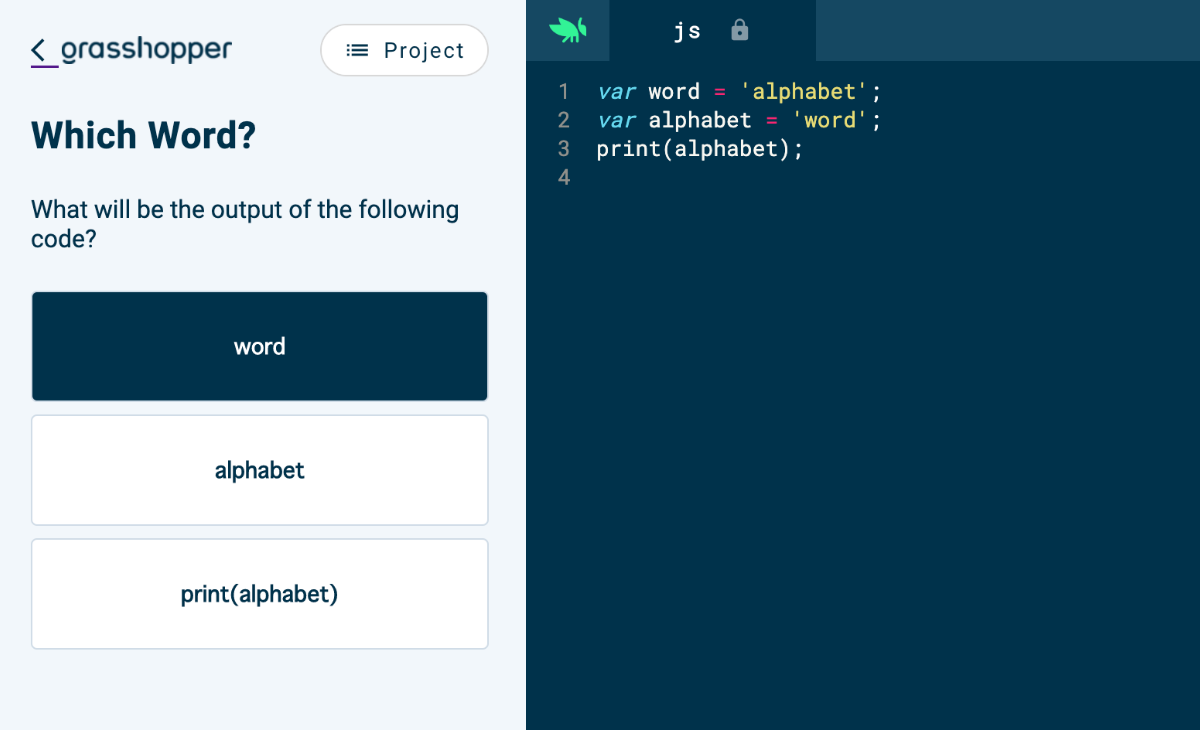Screen dimensions: 1200x730
Task: Click the list icon in Project button
Action: 357,50
